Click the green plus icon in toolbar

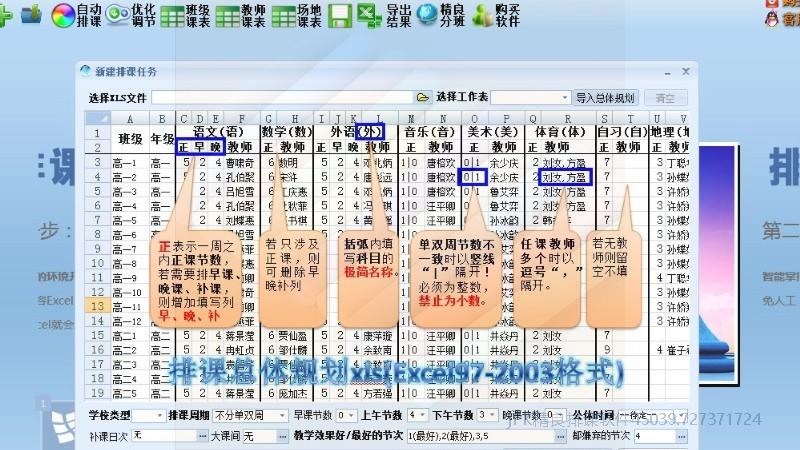[5, 15]
